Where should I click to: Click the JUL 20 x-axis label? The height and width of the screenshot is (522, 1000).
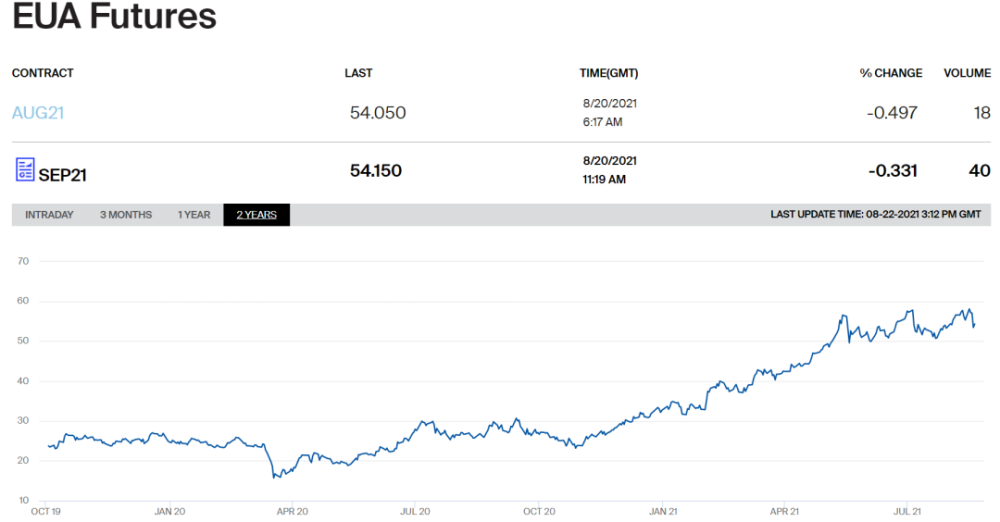(415, 512)
